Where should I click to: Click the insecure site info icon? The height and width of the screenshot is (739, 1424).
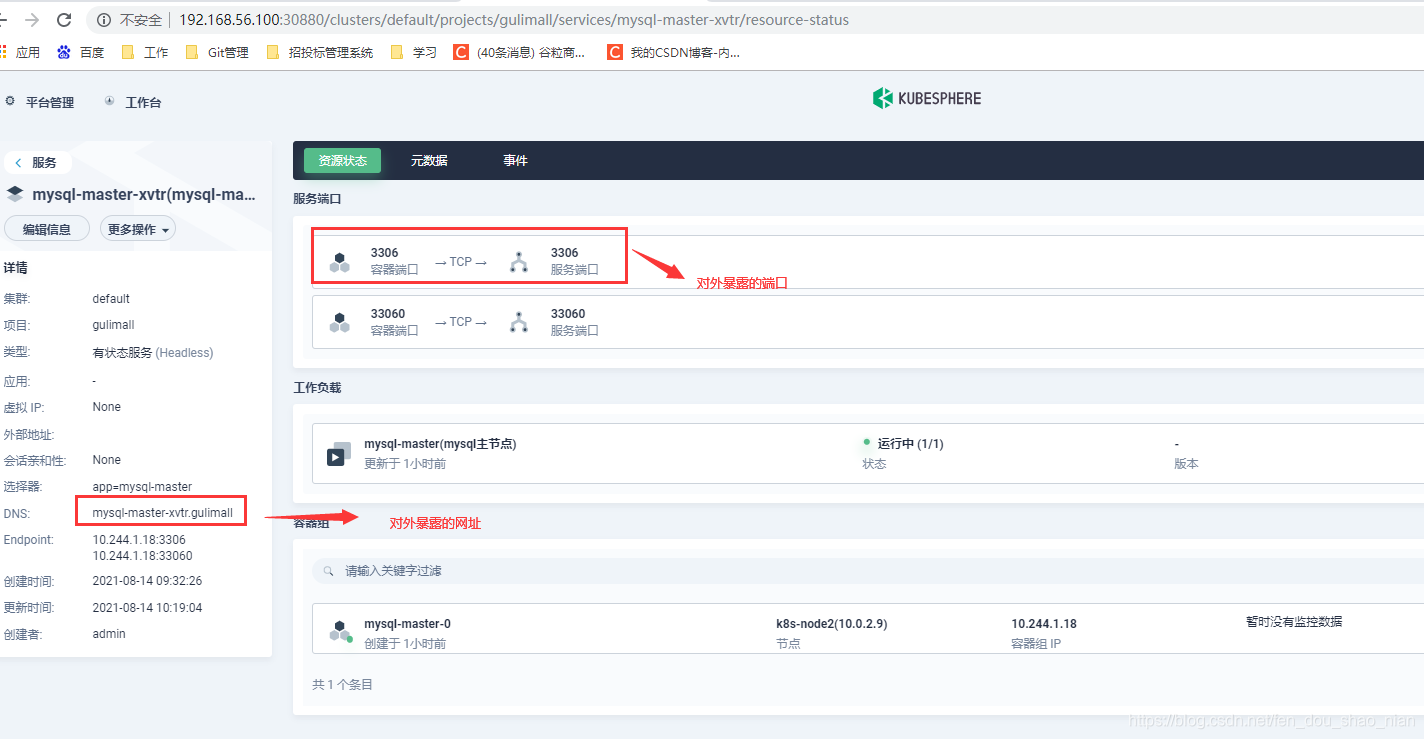coord(104,20)
